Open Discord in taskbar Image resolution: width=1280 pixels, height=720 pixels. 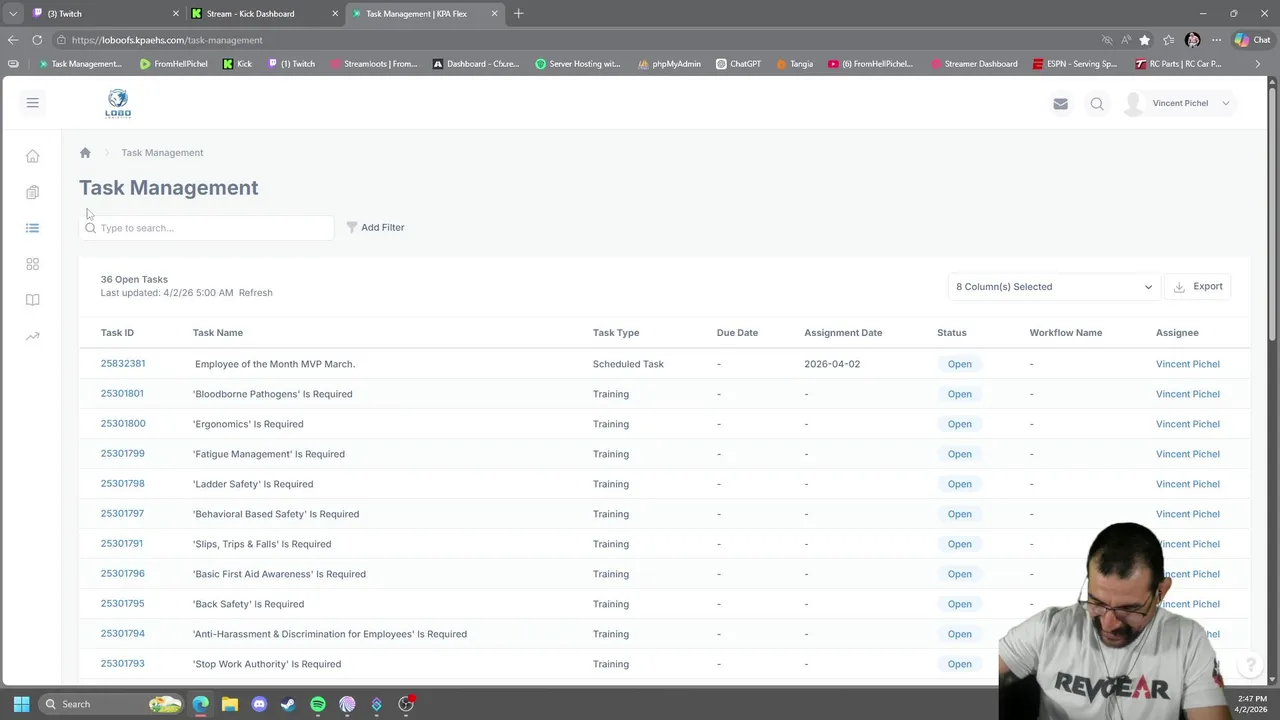pyautogui.click(x=259, y=704)
